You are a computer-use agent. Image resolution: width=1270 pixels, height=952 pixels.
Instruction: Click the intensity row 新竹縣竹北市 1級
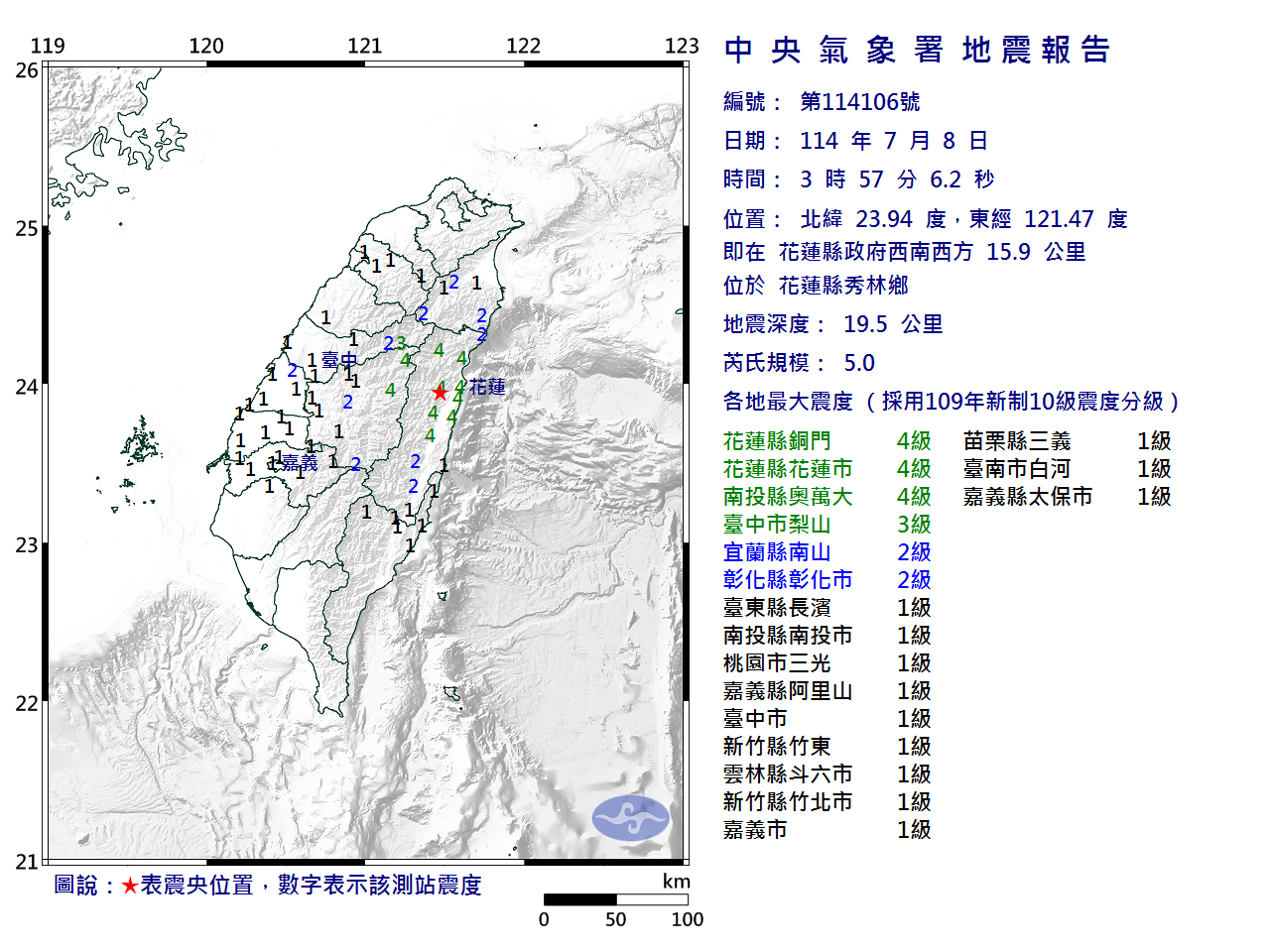point(827,802)
